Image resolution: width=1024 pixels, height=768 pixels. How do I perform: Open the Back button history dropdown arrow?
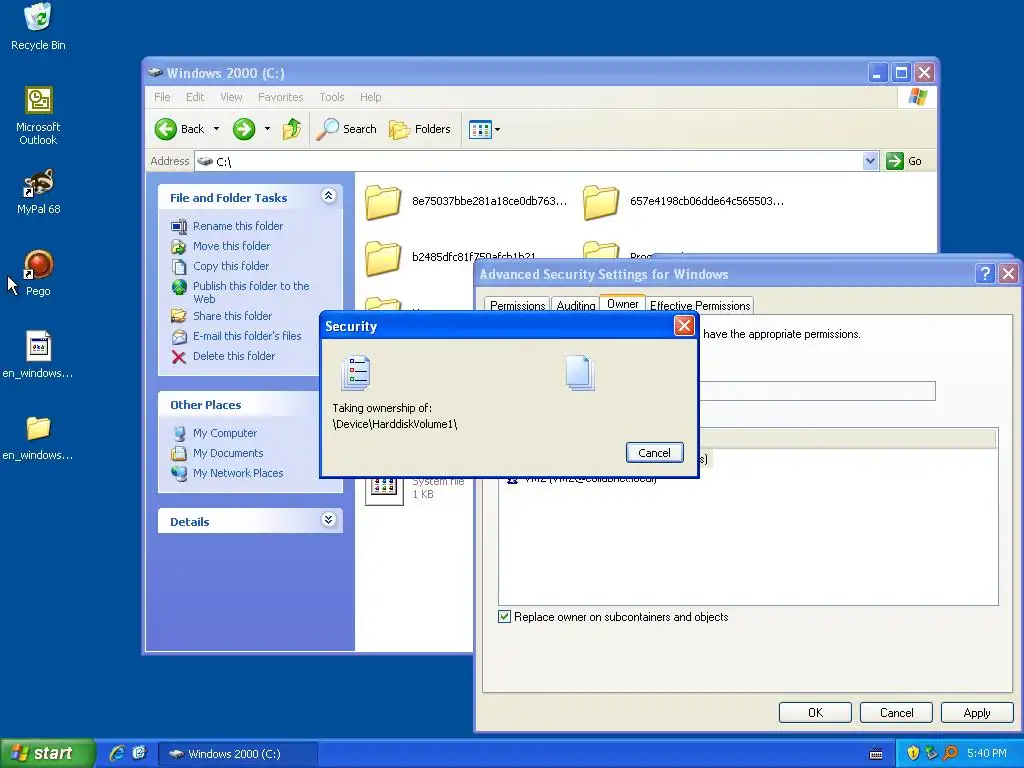click(x=216, y=129)
